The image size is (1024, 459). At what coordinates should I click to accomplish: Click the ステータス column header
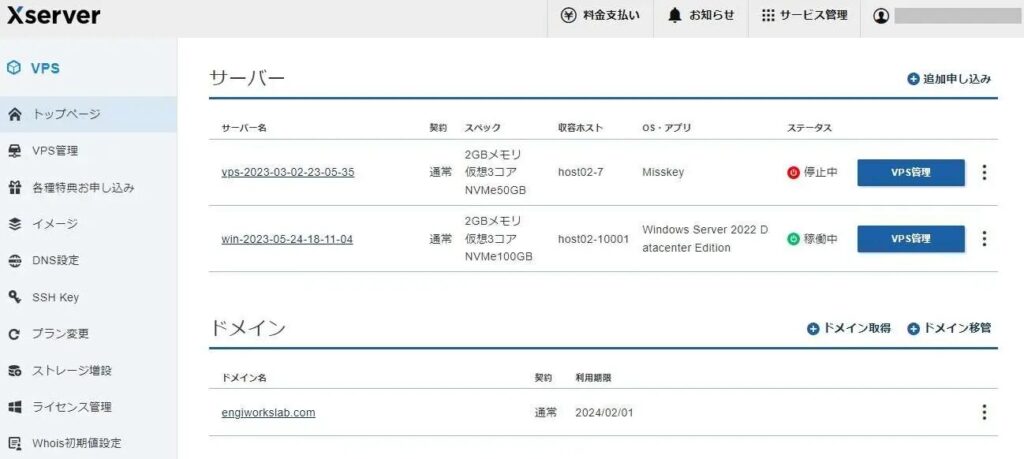(809, 128)
